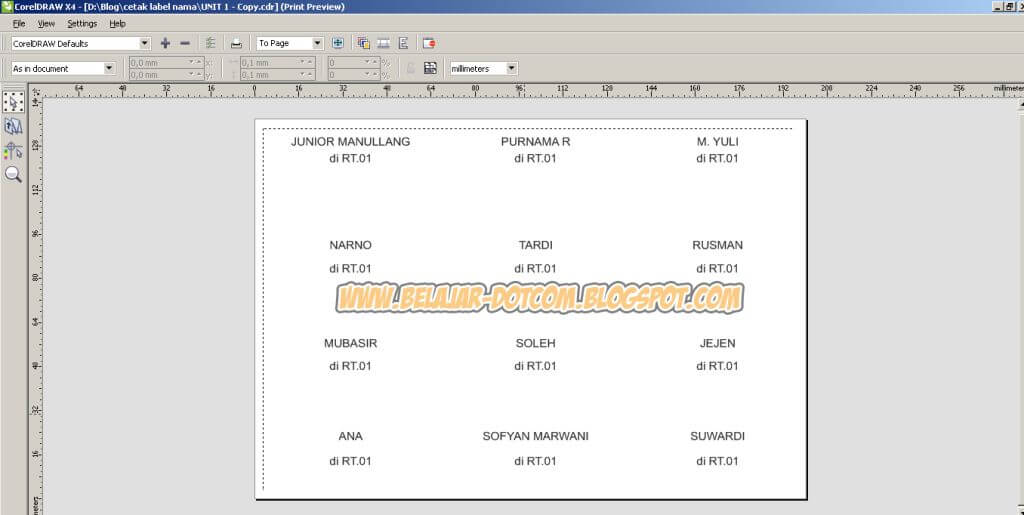The image size is (1024, 515).
Task: Click the maintain aspect ratio lock icon
Action: click(411, 68)
